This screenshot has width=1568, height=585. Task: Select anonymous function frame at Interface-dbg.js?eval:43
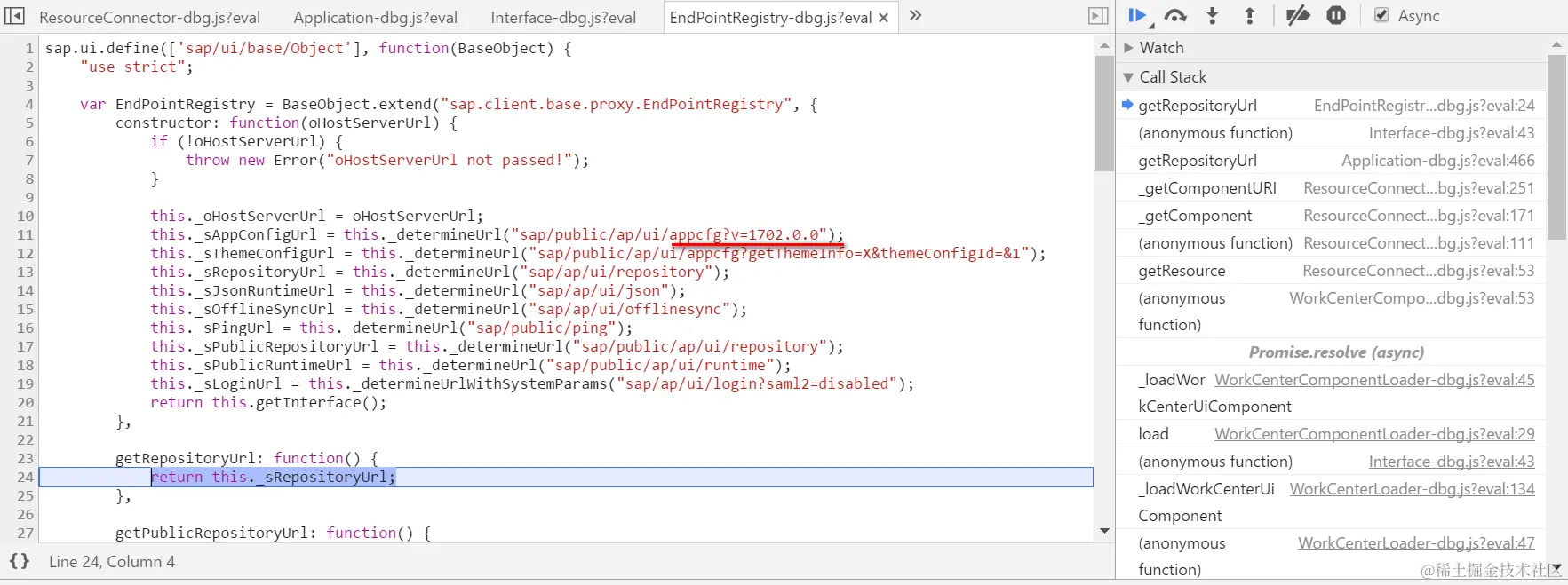[1331, 133]
